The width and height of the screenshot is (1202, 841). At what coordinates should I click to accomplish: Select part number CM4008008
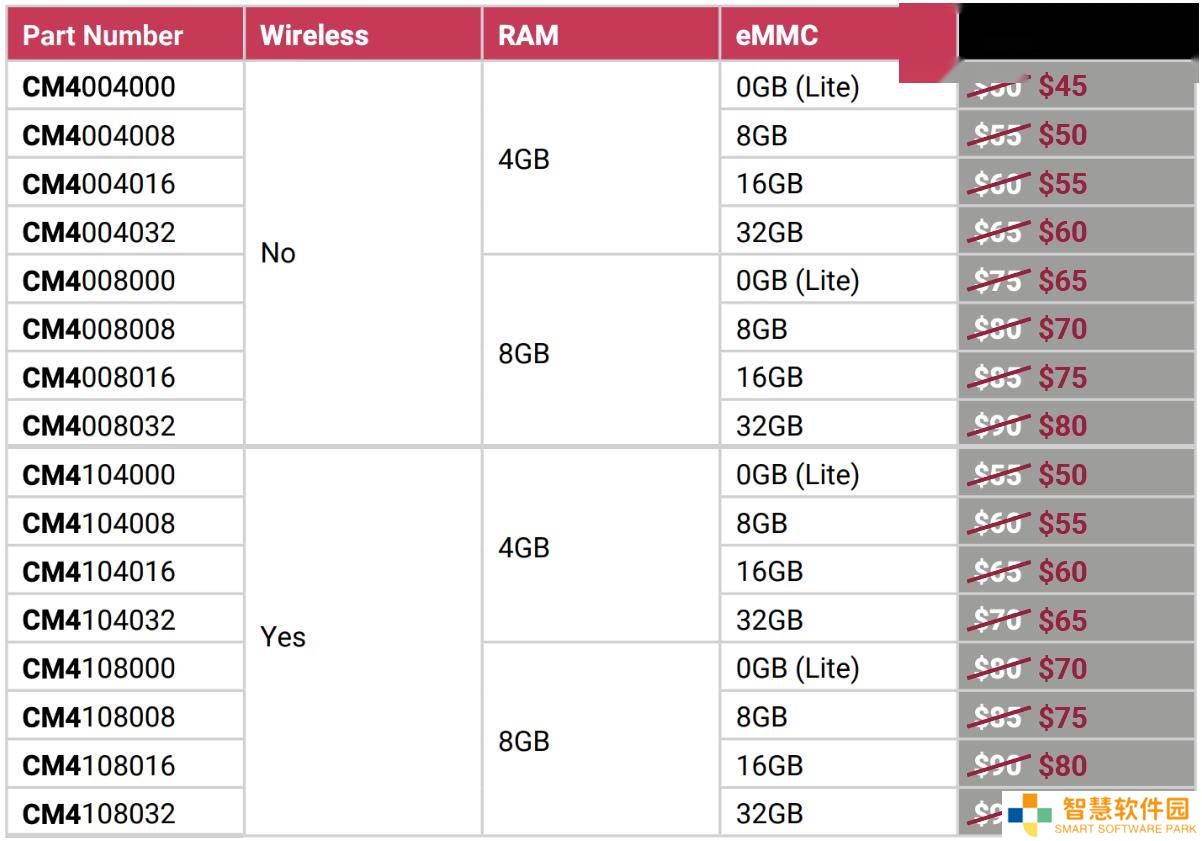point(99,329)
